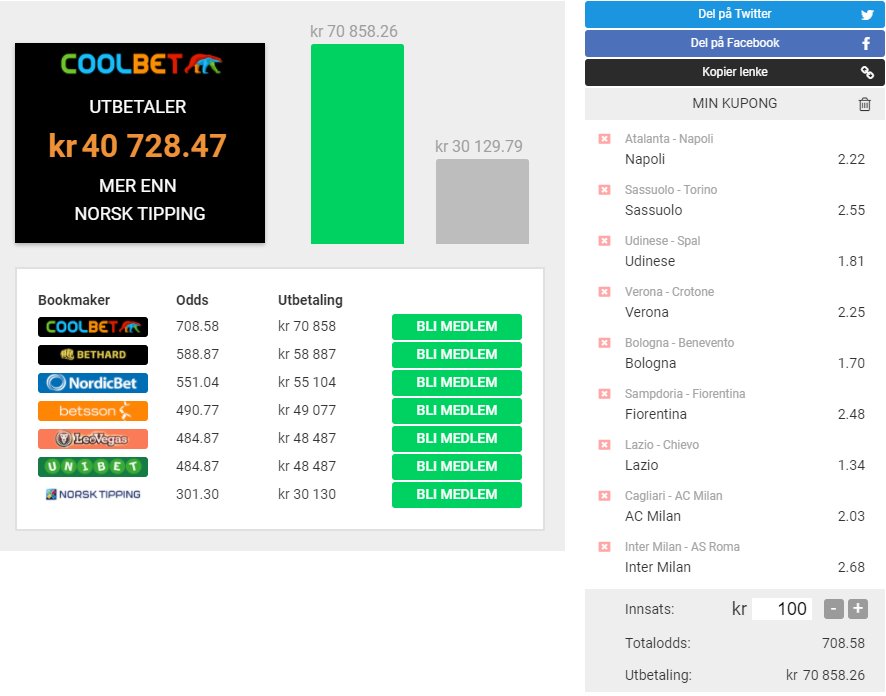
Task: Remove Cagliari - AC Milan selection from coupon
Action: [604, 495]
